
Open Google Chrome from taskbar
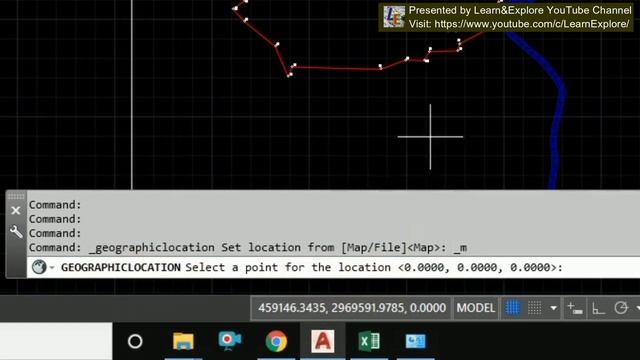point(276,341)
